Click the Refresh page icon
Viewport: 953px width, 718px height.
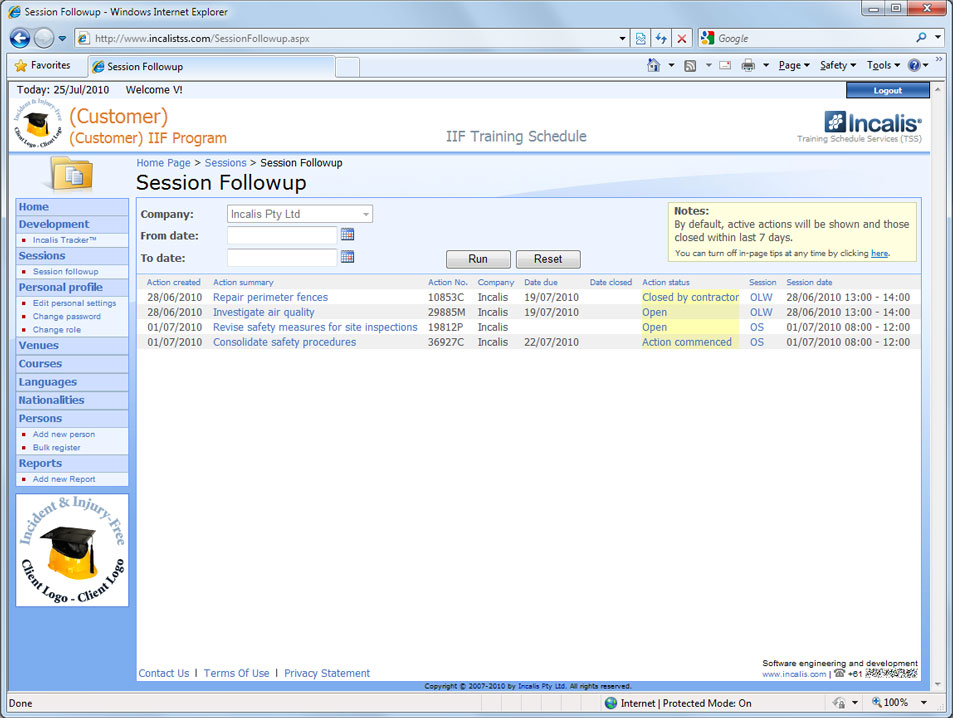(x=661, y=38)
